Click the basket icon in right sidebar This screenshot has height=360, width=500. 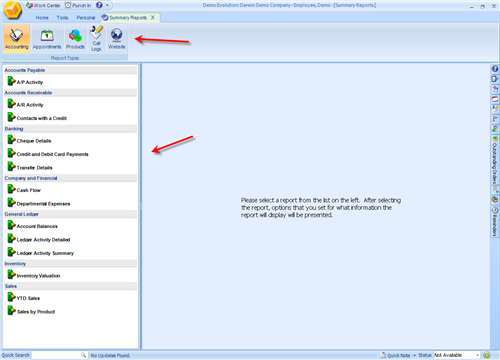coord(495,199)
